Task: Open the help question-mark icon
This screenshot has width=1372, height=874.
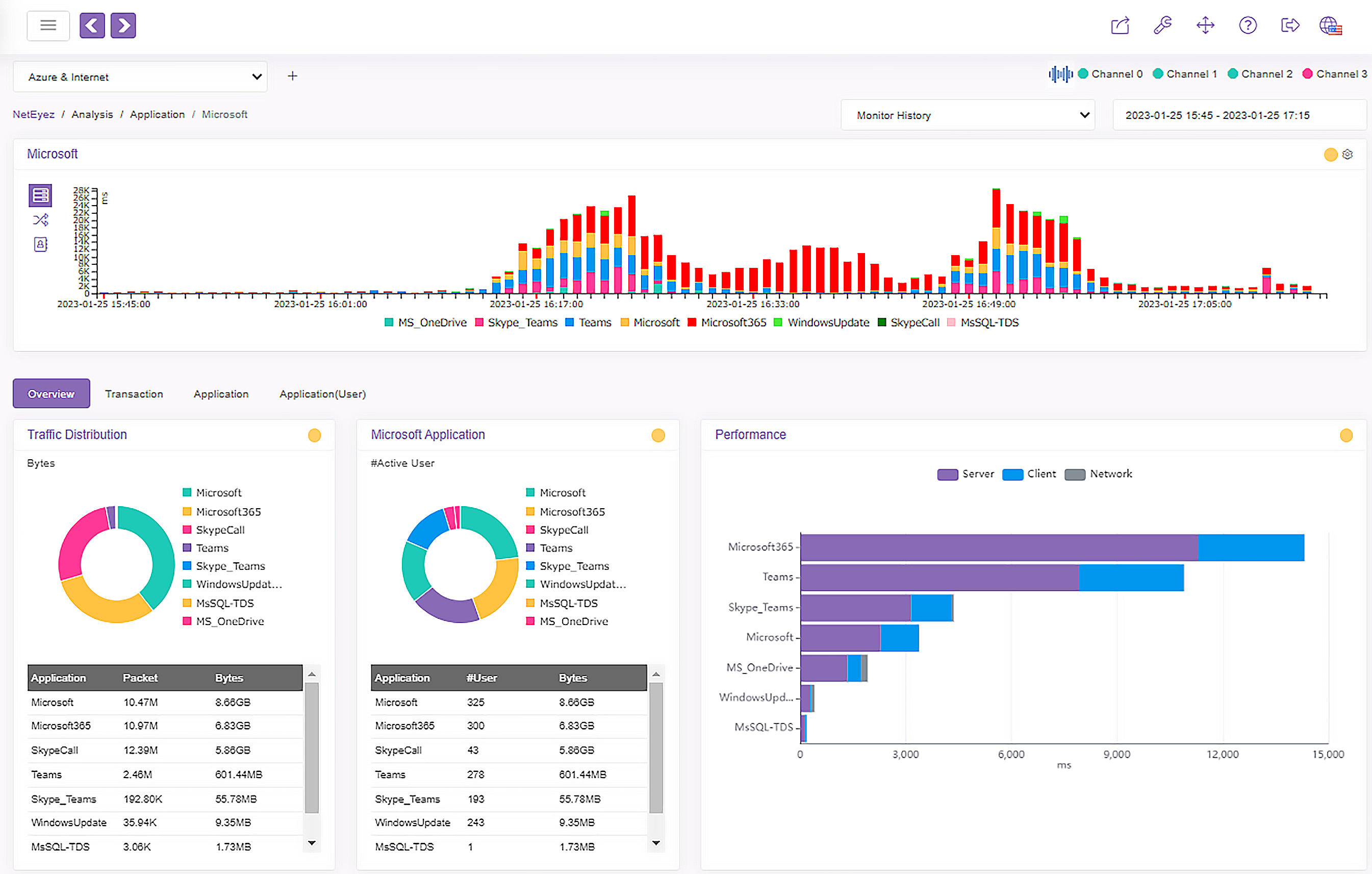Action: click(1248, 25)
